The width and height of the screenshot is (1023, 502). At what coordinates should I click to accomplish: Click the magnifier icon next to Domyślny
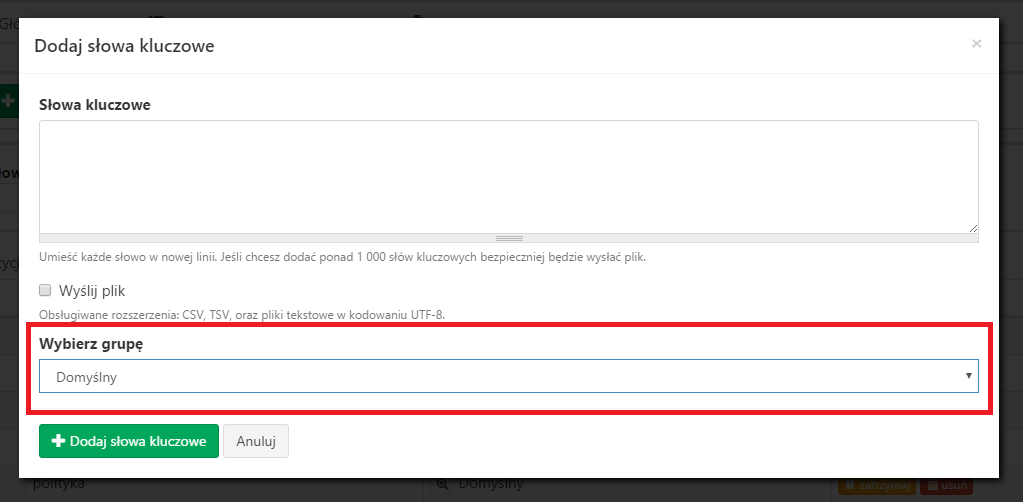[x=442, y=484]
